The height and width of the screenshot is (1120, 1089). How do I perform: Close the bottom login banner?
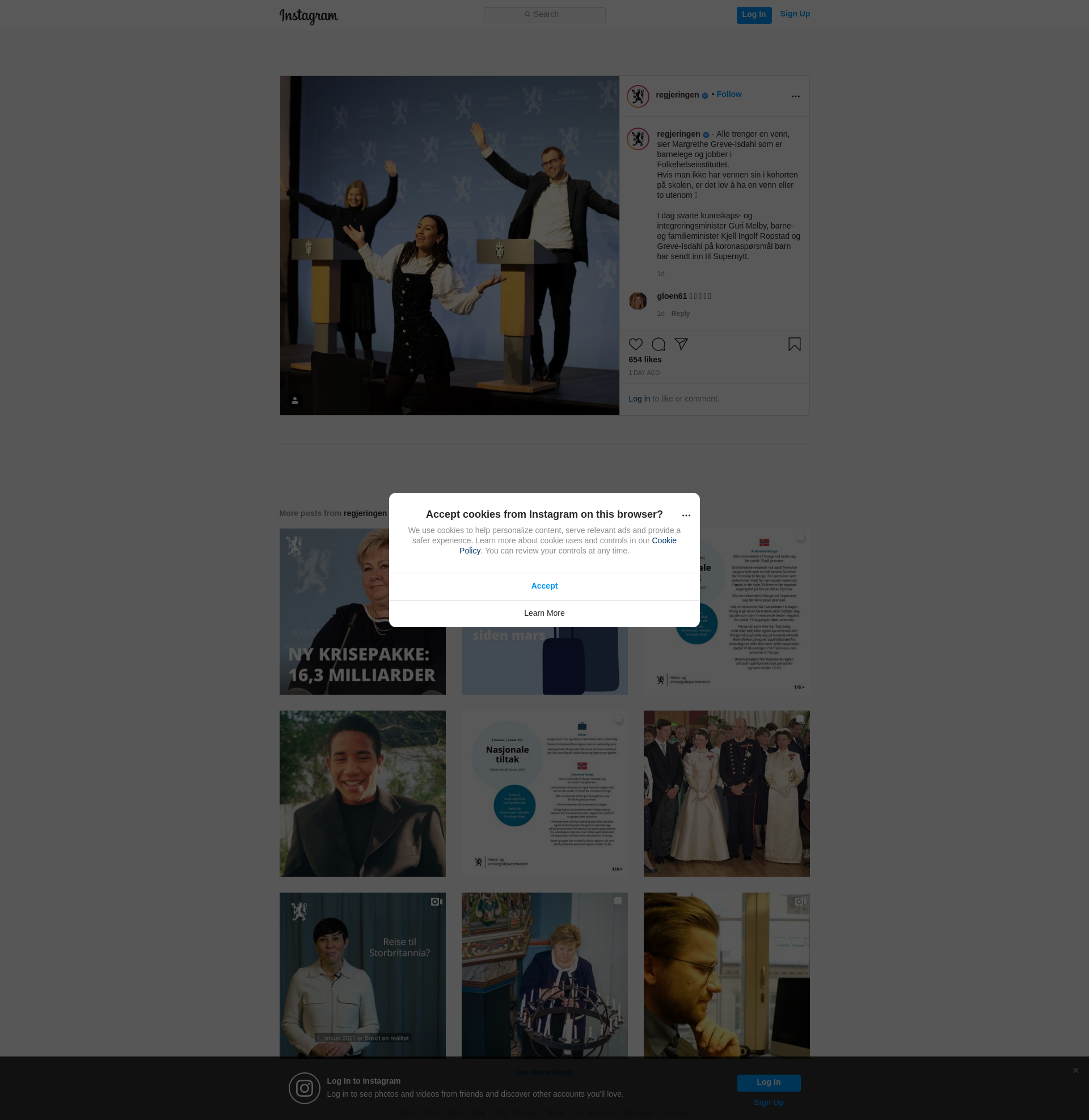click(x=1075, y=1070)
